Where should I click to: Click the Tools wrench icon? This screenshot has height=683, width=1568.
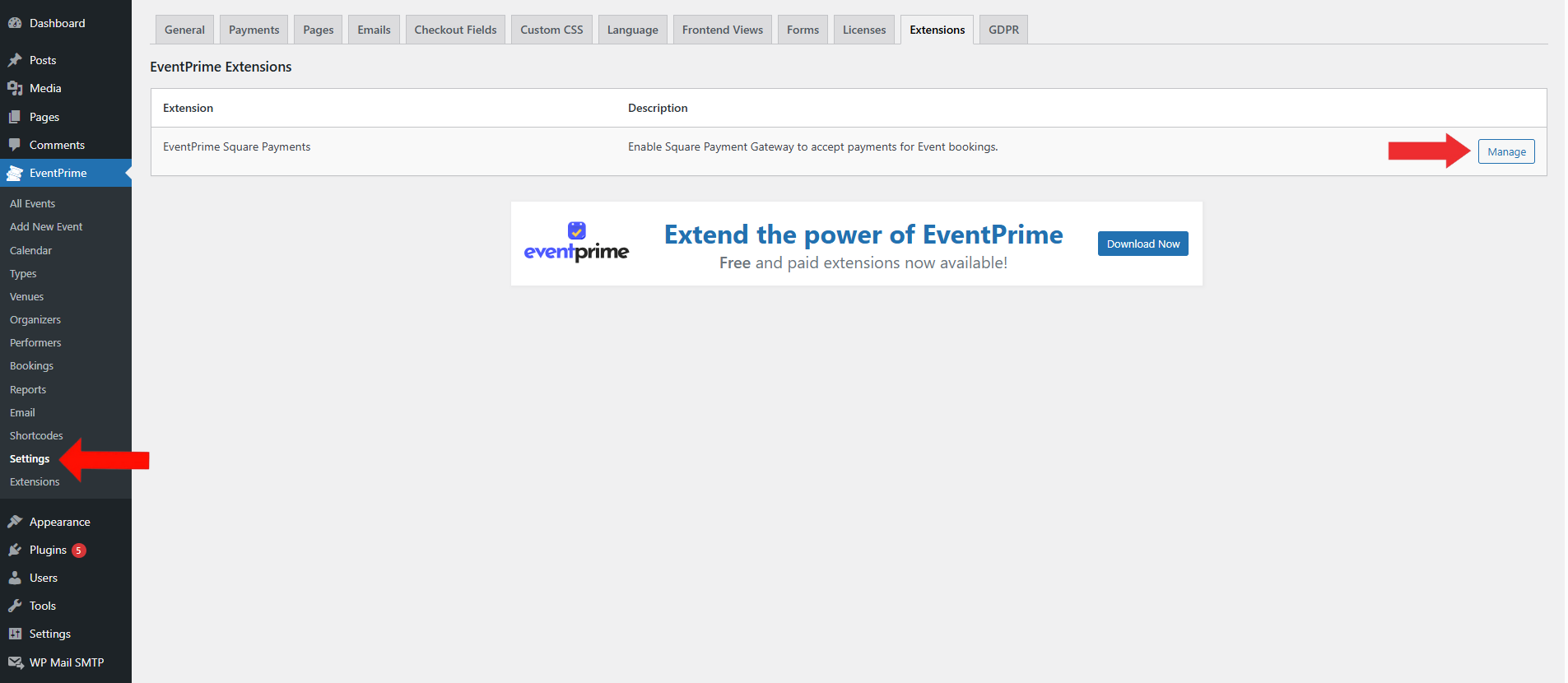click(x=15, y=606)
